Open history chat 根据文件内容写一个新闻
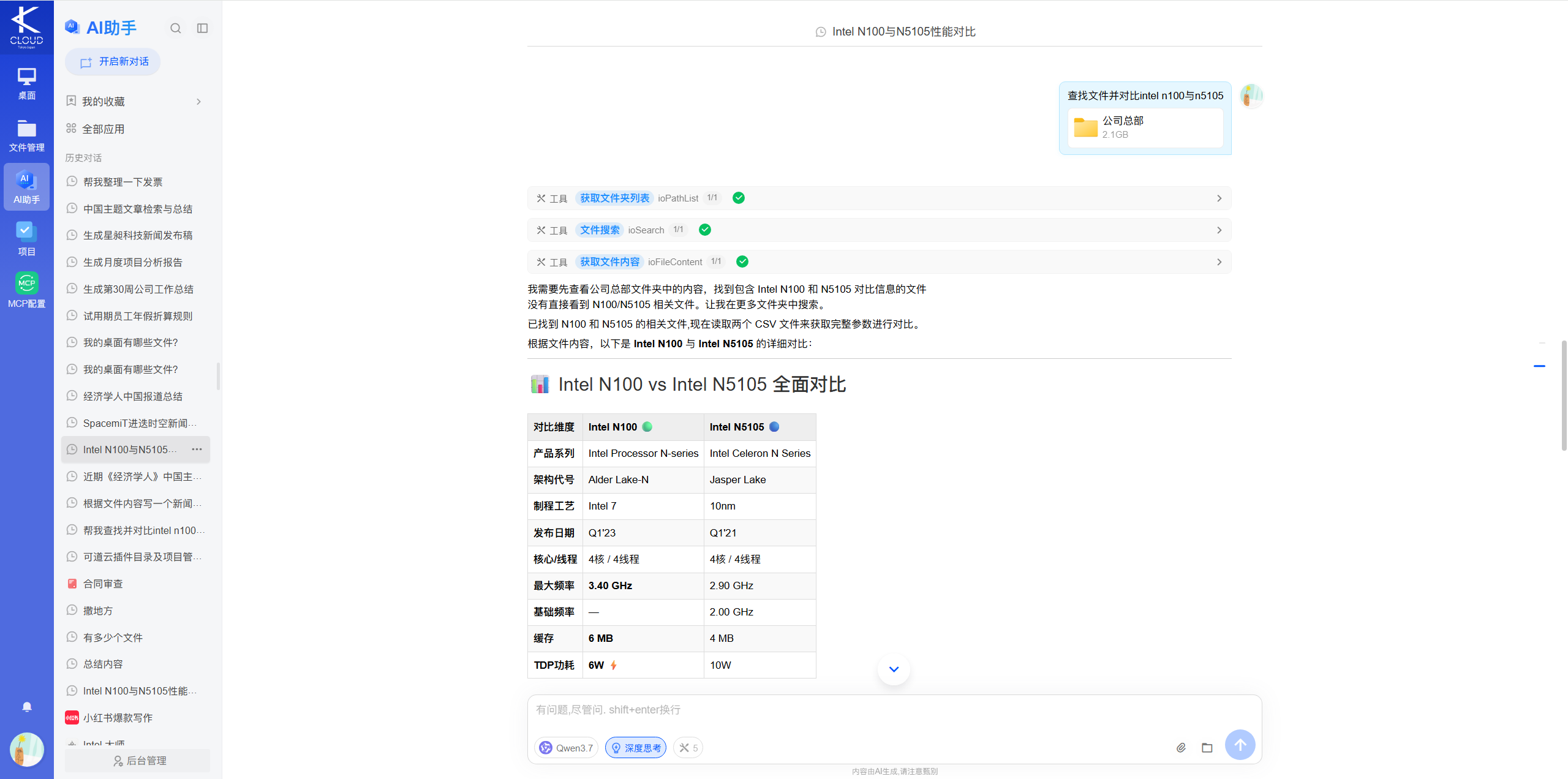This screenshot has width=1568, height=779. click(x=135, y=503)
